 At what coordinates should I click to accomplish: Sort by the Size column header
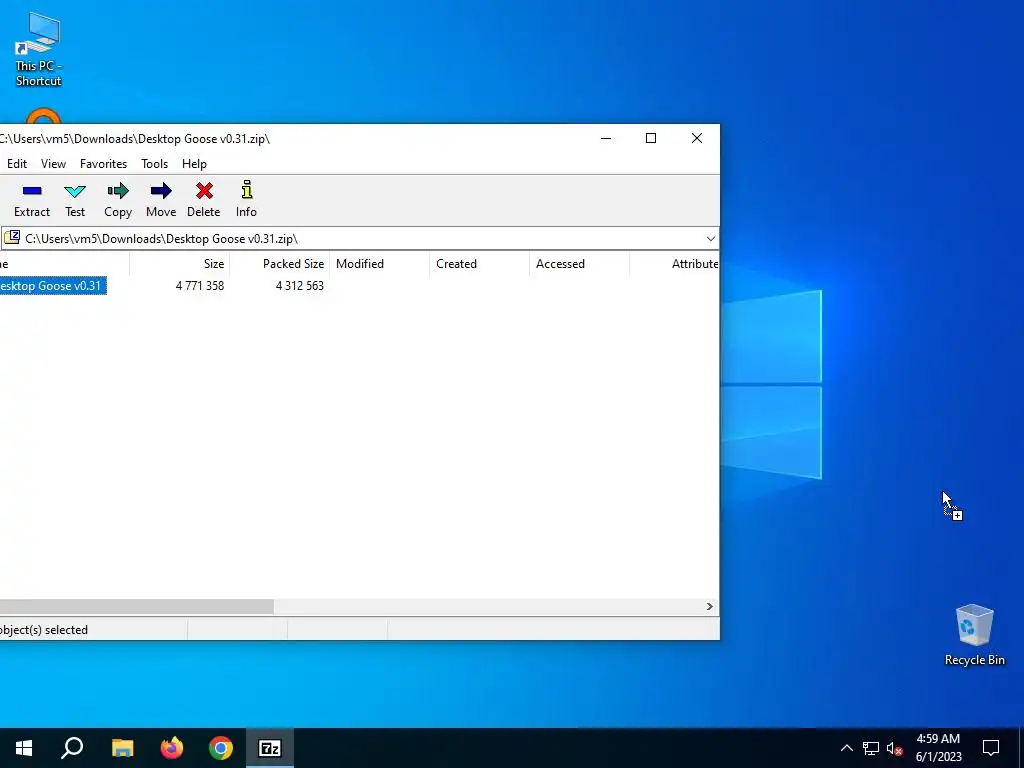180,264
